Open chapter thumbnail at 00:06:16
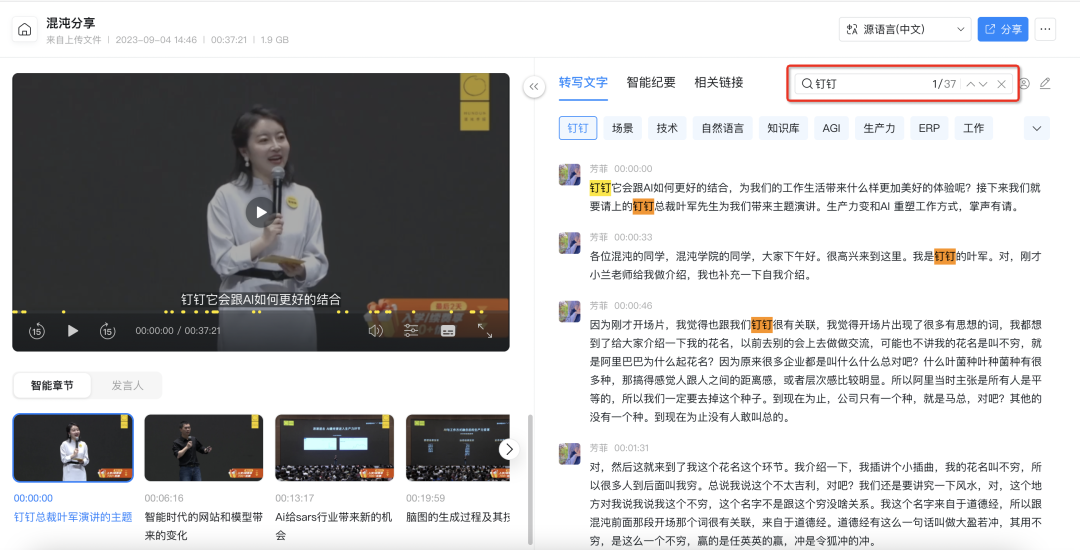The width and height of the screenshot is (1080, 550). [204, 447]
